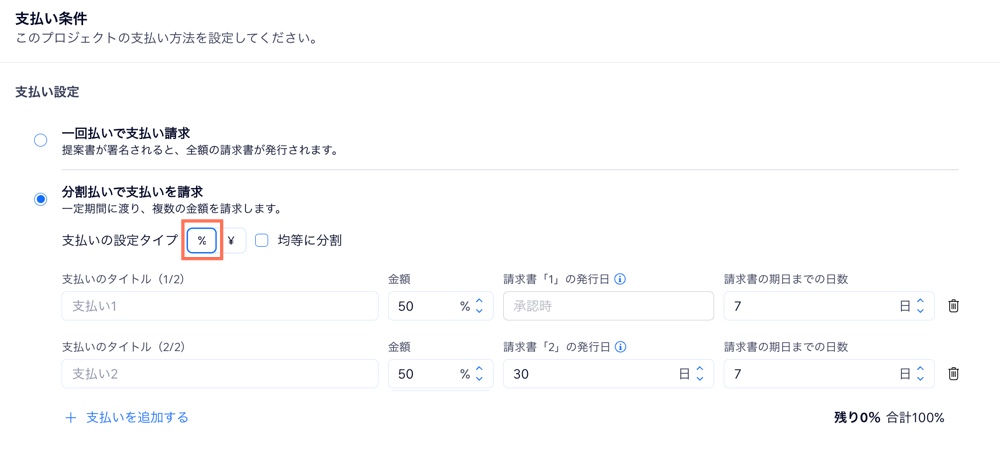The width and height of the screenshot is (1000, 460).
Task: Click the 承認時 issue date field
Action: 608,306
